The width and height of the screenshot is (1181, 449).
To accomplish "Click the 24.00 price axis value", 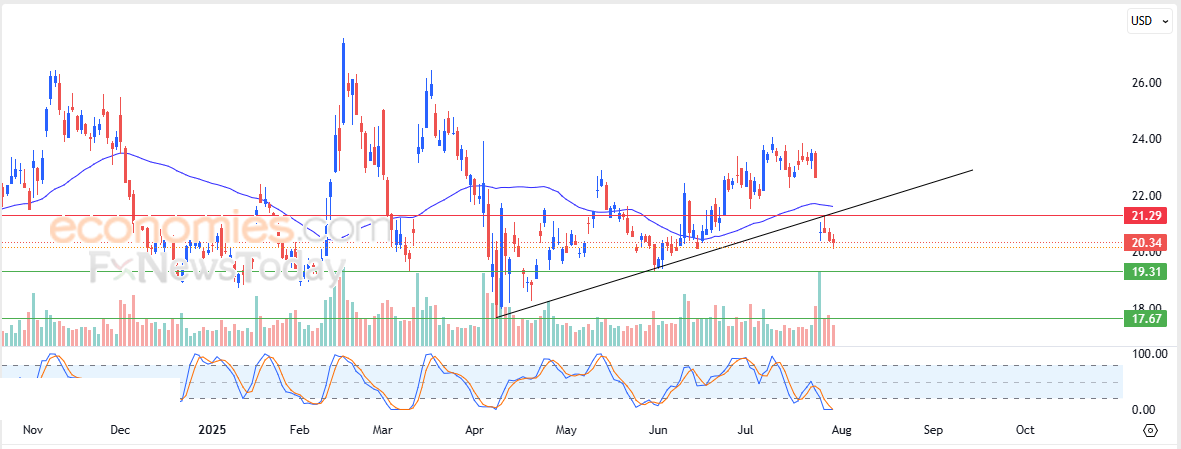I will (1144, 139).
